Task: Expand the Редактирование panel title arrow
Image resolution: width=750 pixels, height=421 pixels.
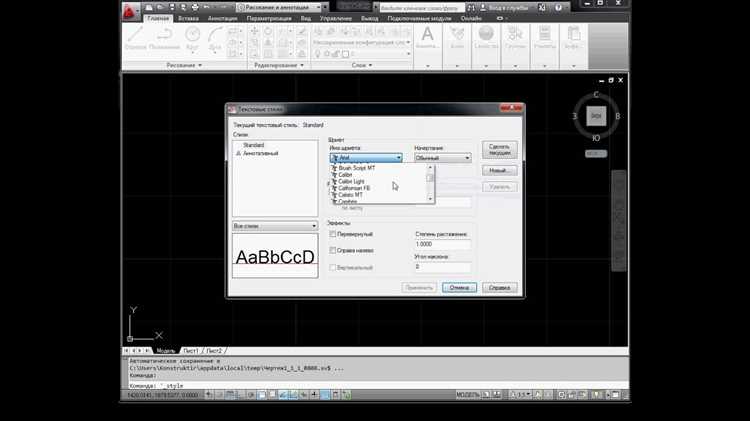Action: click(x=302, y=65)
